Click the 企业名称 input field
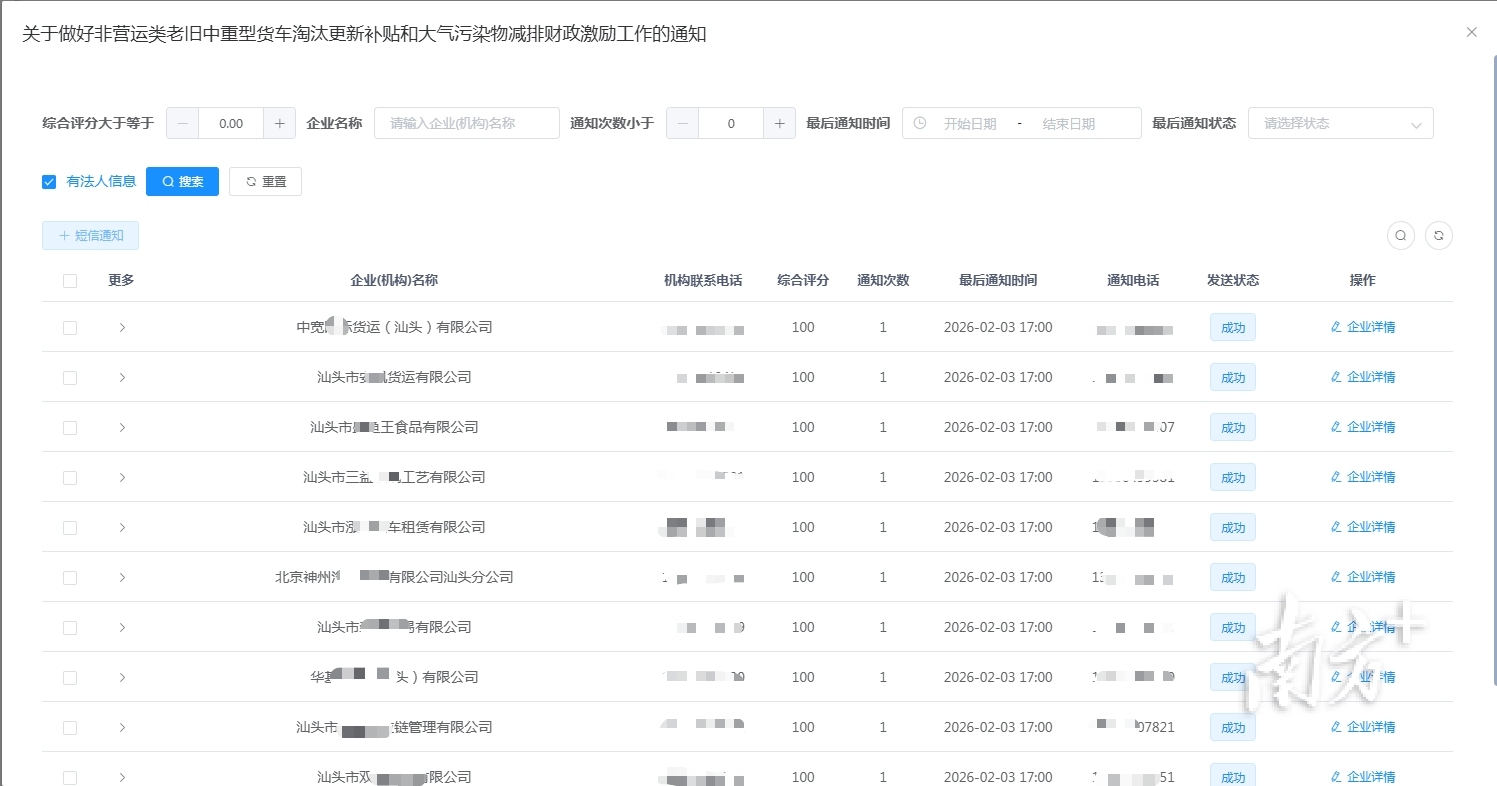Screen dimensions: 1497x786 coord(466,123)
